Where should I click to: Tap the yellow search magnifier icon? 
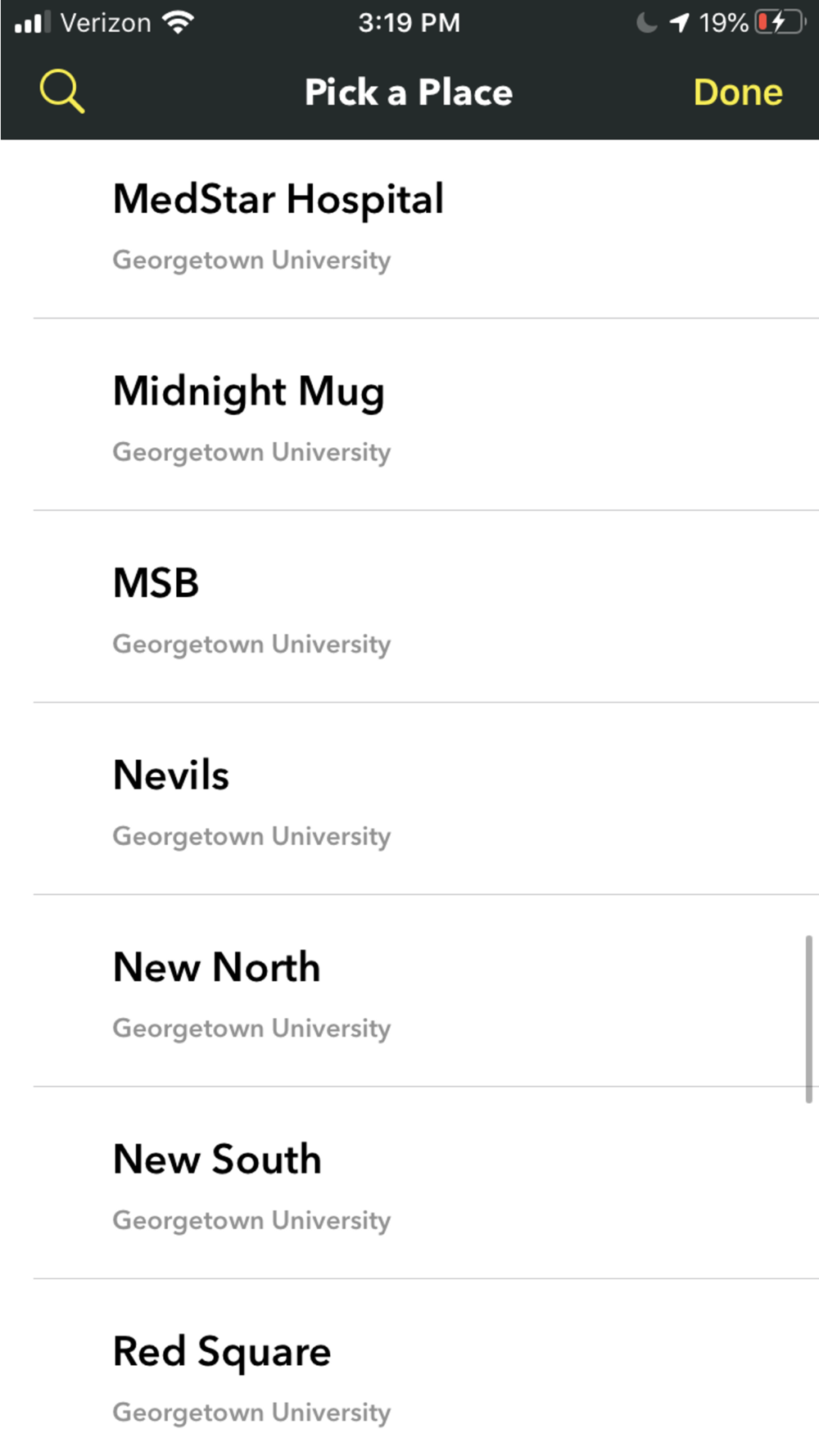point(62,91)
